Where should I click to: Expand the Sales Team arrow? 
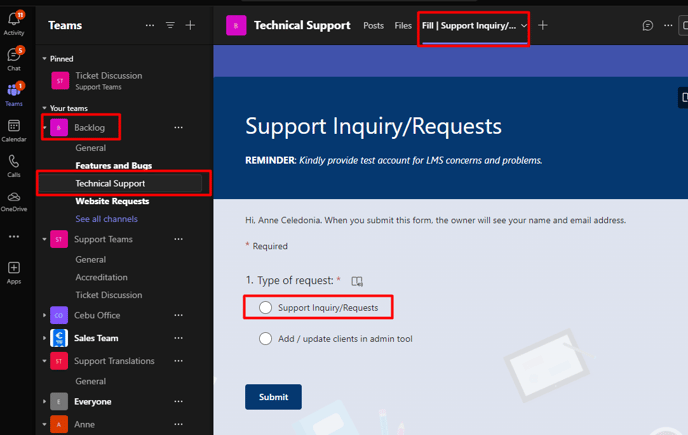pyautogui.click(x=44, y=338)
